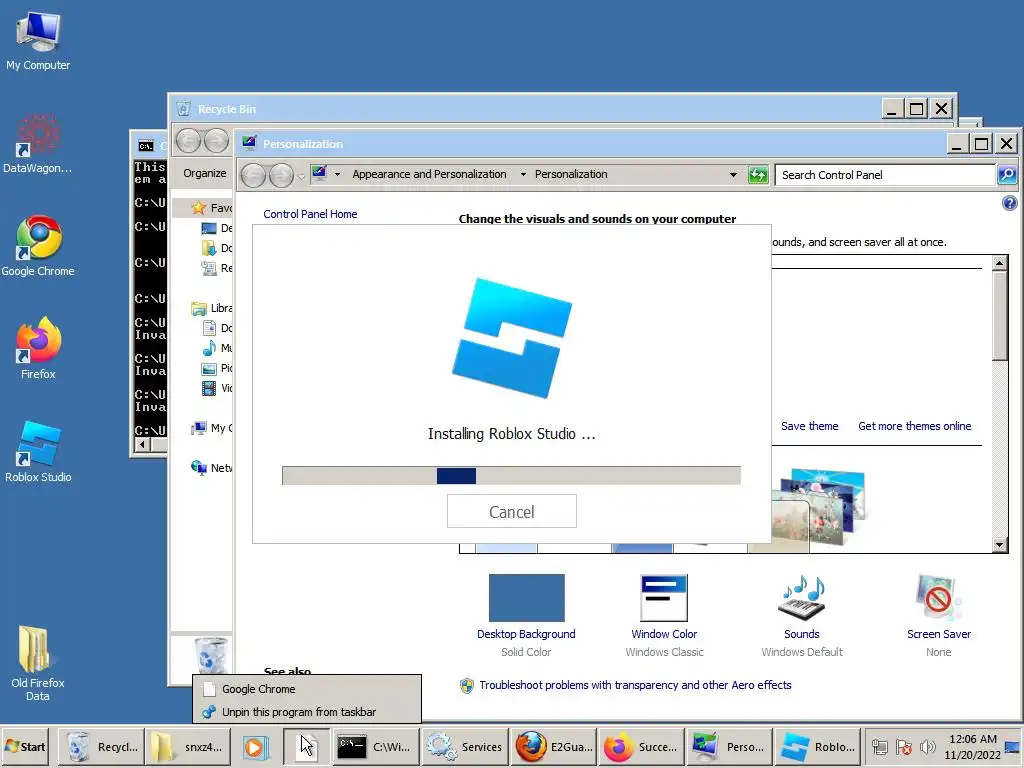The image size is (1024, 768).
Task: Switch to Services taskbar button
Action: pyautogui.click(x=464, y=746)
